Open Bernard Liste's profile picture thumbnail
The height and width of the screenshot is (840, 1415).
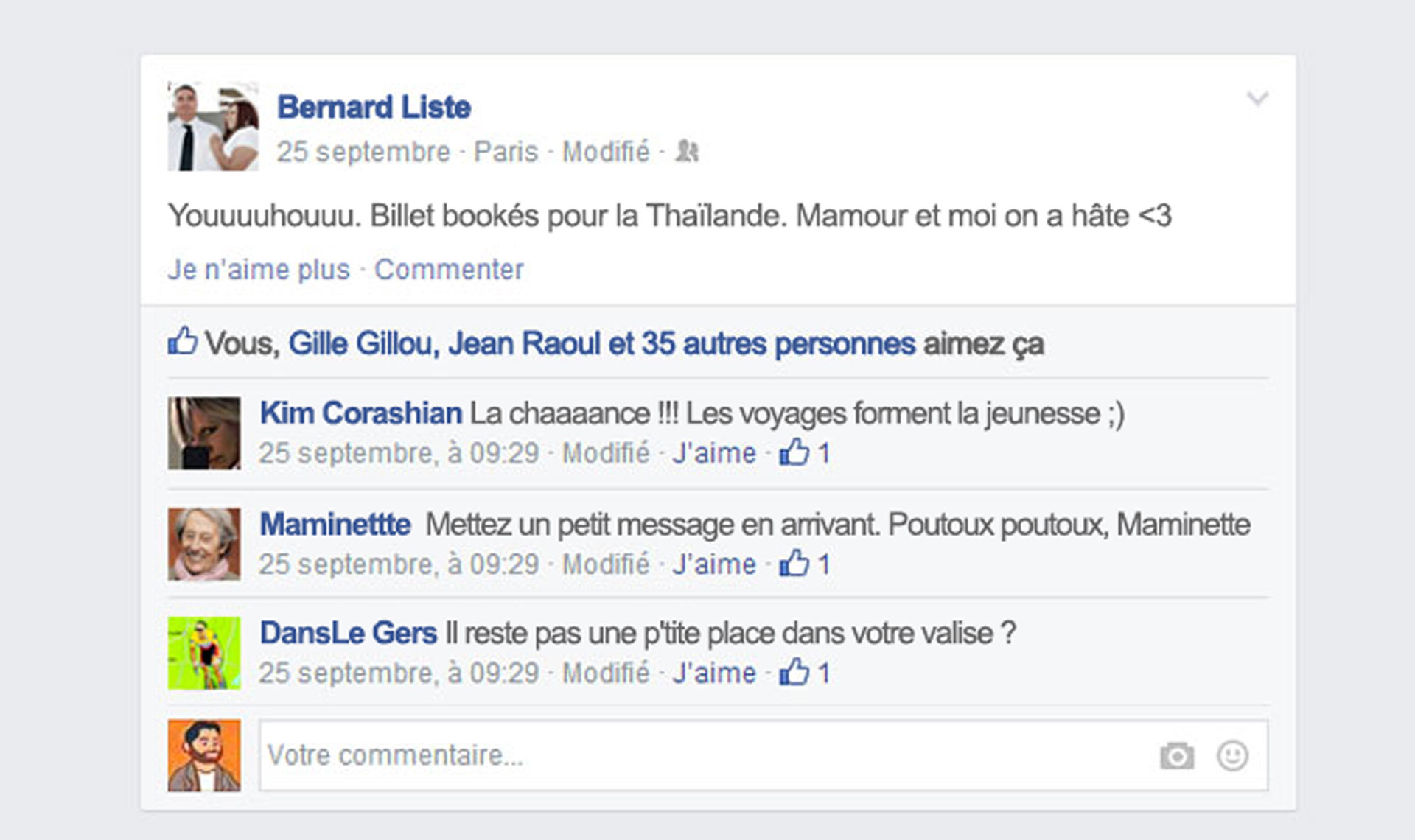[x=213, y=126]
